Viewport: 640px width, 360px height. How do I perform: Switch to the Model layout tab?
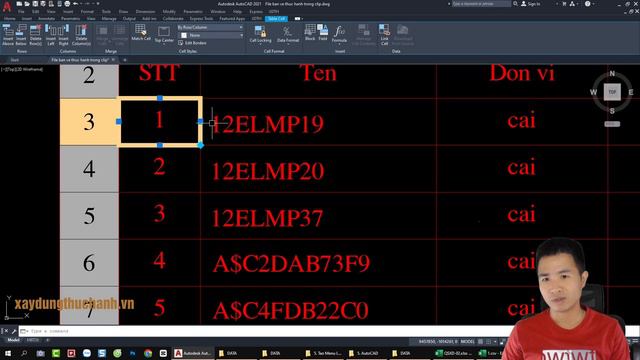13,340
